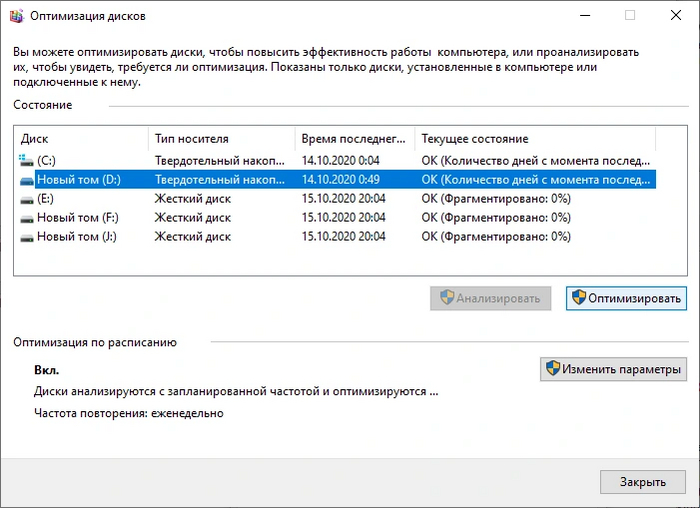The width and height of the screenshot is (700, 508).
Task: Click the shield icon on Оптимизировать button
Action: click(x=578, y=298)
